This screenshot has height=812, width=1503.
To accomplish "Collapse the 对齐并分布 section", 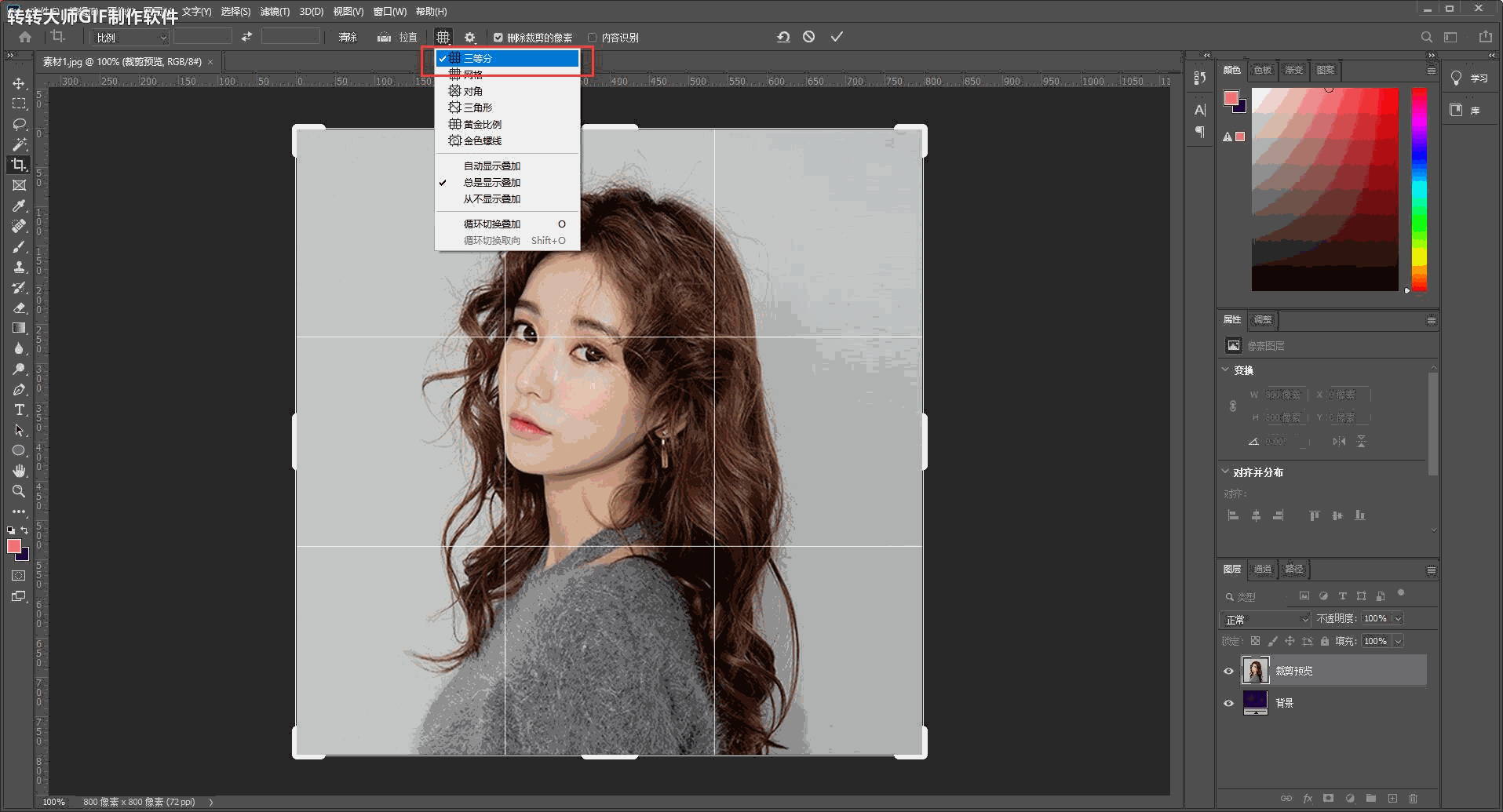I will click(x=1225, y=472).
